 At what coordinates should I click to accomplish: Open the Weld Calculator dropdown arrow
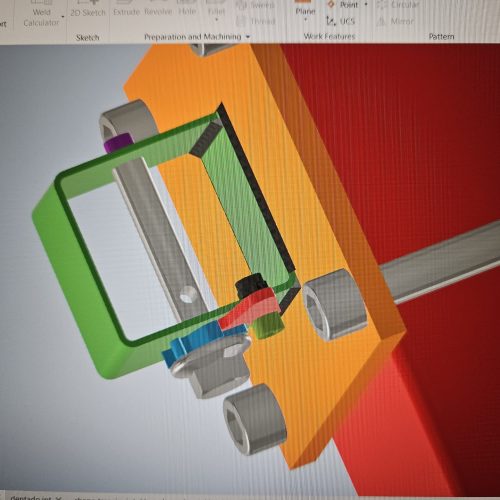click(x=63, y=17)
